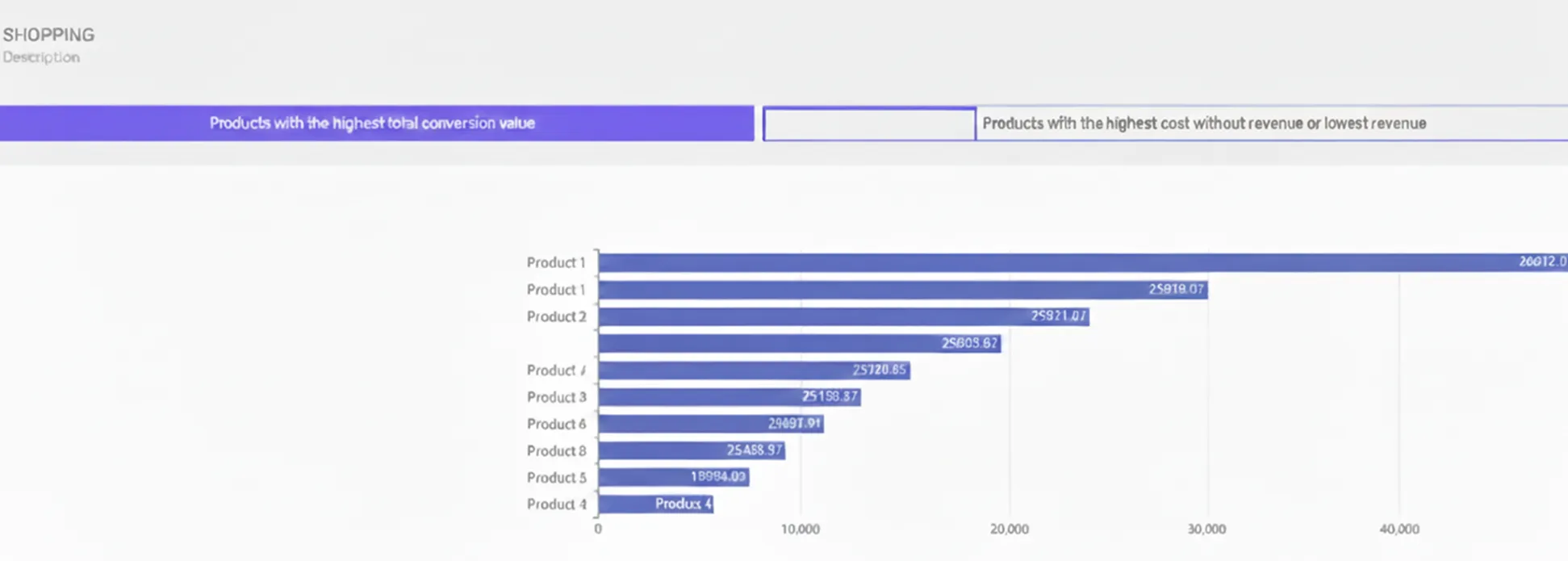Select the Product 5 bar
Image resolution: width=1568 pixels, height=561 pixels.
click(x=673, y=477)
